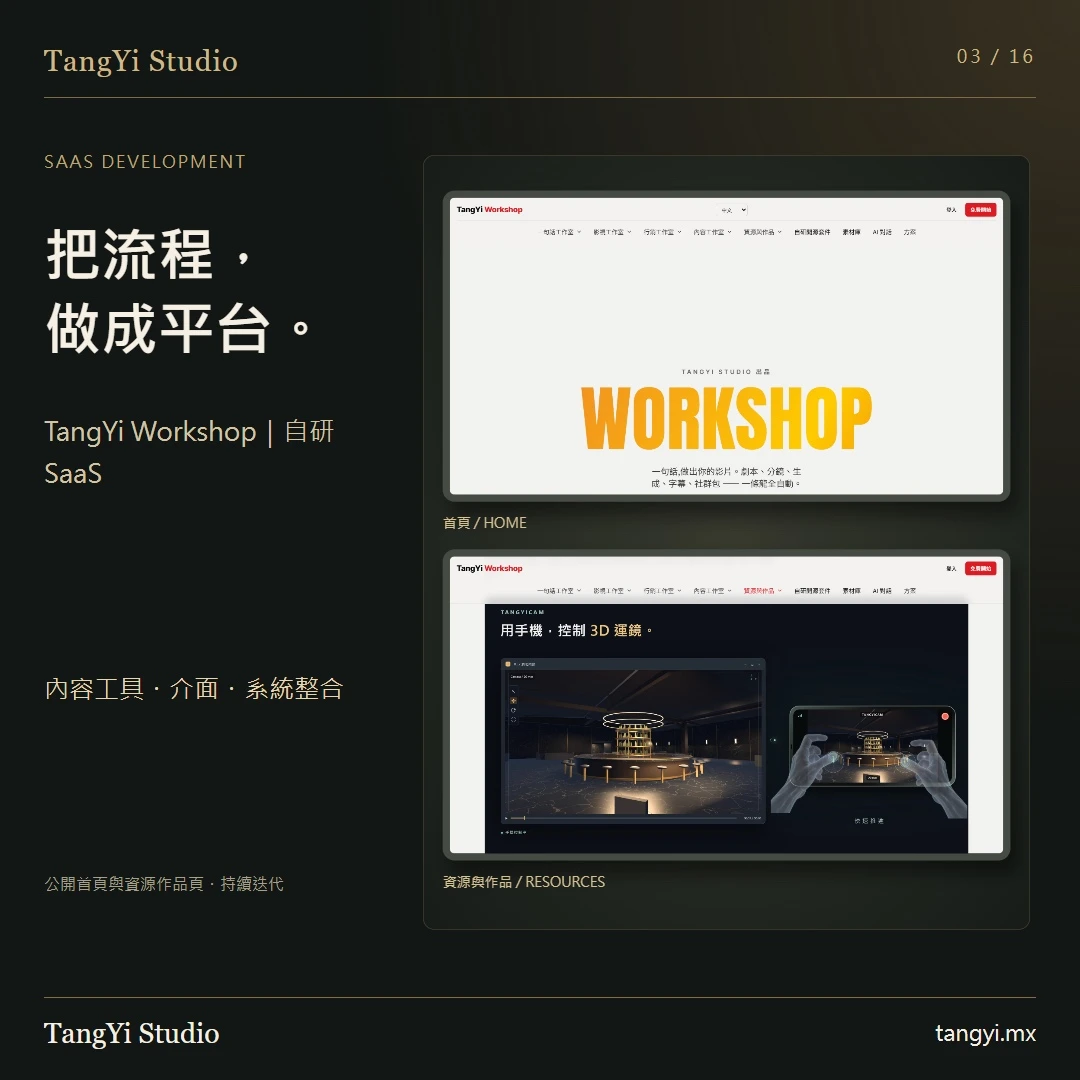Screen dimensions: 1080x1080
Task: Click 把流程,做成平台。 headline
Action: coord(179,291)
